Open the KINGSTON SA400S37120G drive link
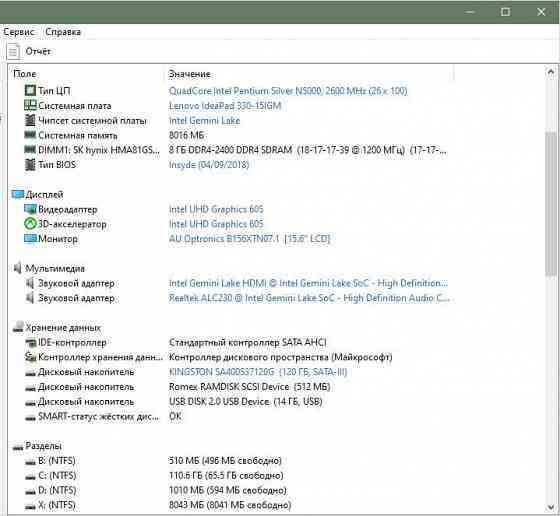 [258, 372]
